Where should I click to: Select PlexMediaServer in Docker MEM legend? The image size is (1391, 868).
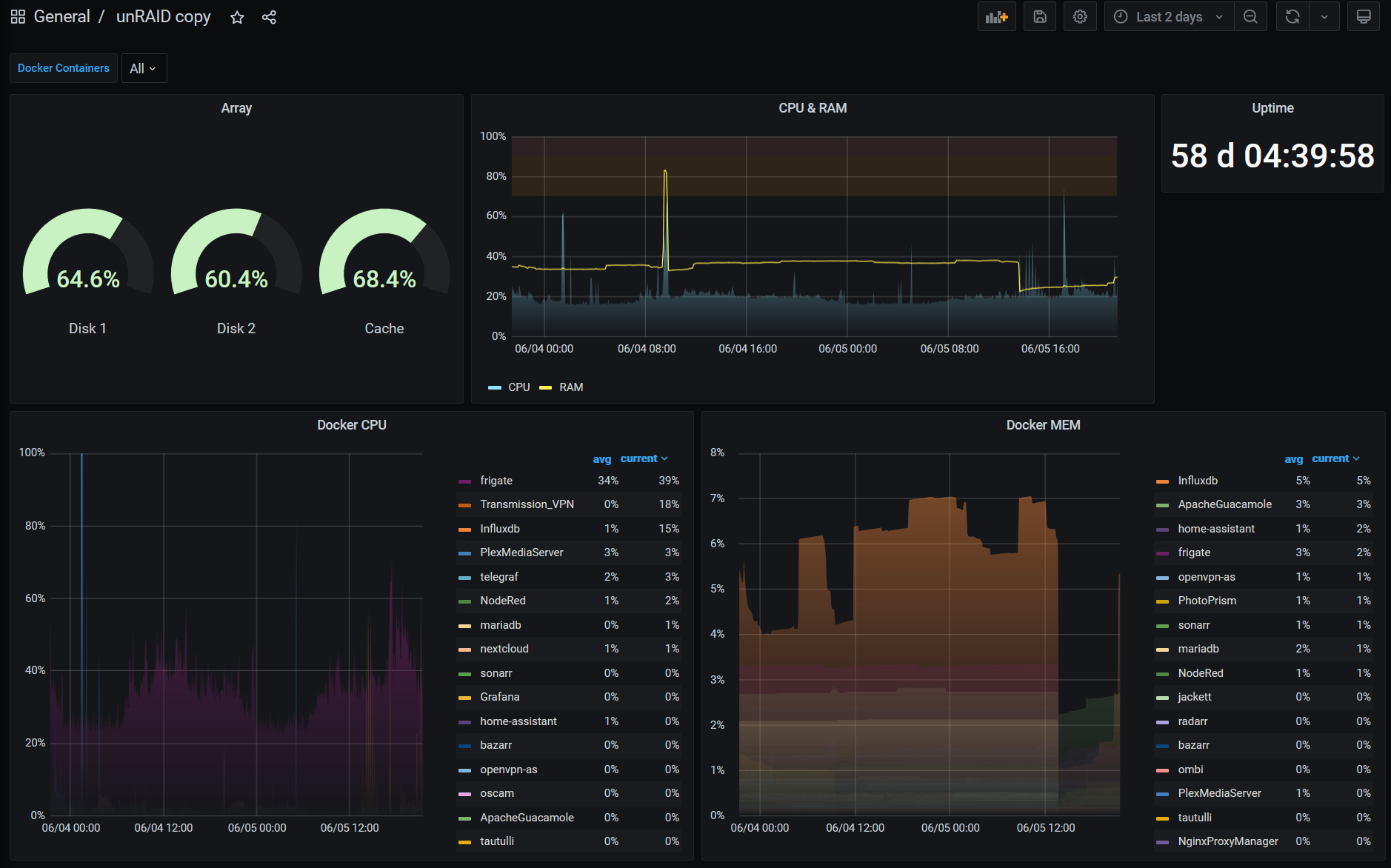(1219, 793)
